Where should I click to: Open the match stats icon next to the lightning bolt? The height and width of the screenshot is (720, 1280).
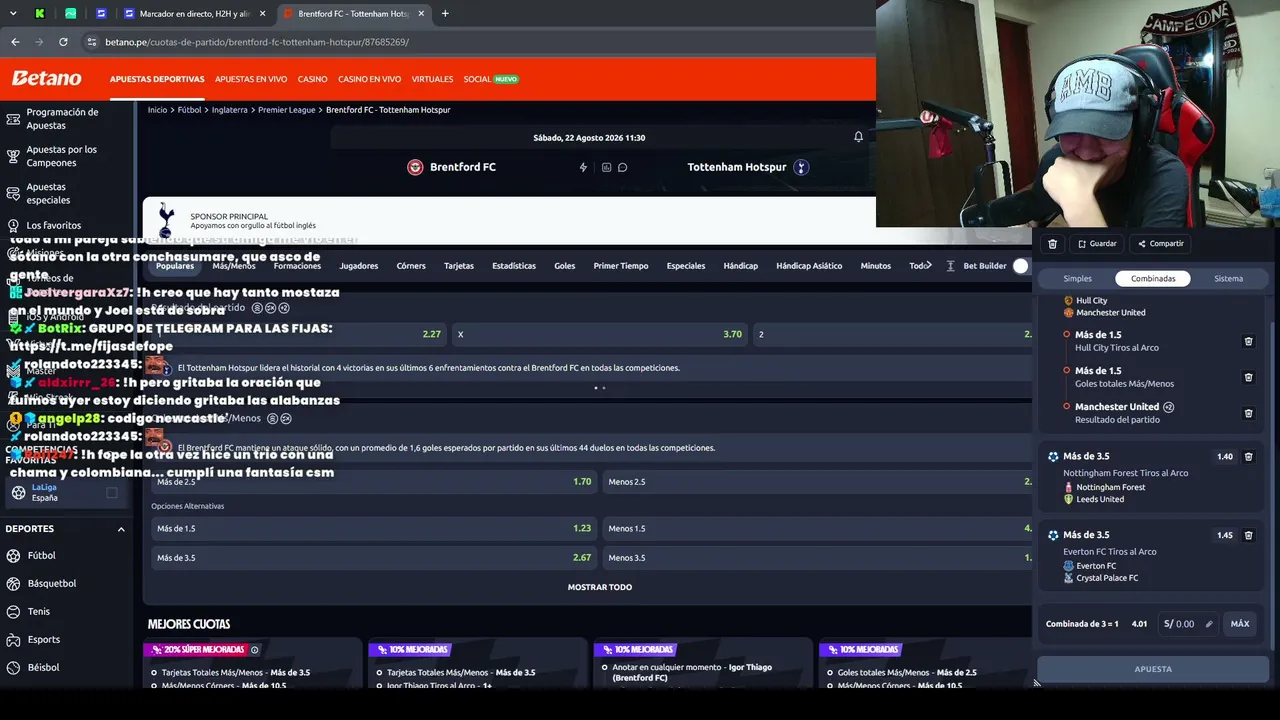(606, 167)
